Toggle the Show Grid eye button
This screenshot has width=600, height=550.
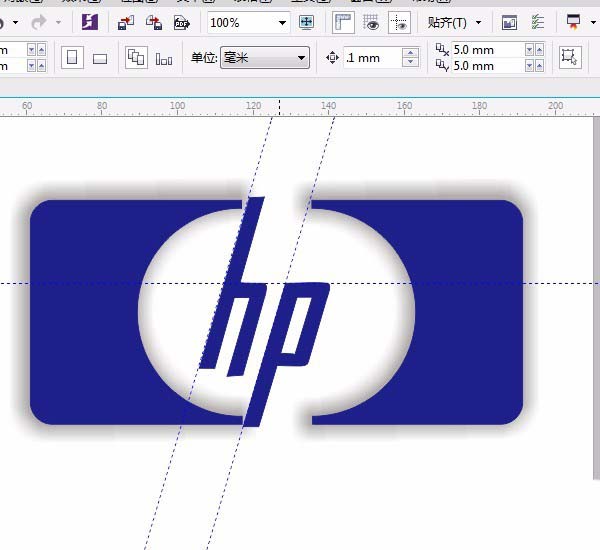[371, 23]
